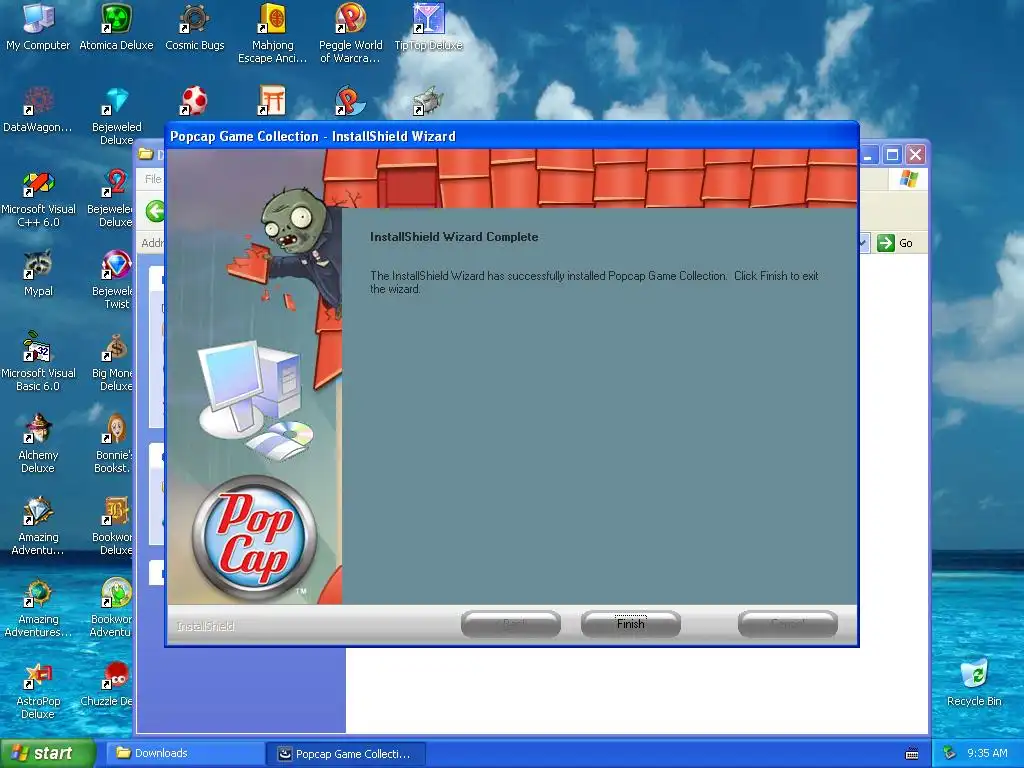Open the File menu in Downloads window
1024x768 pixels.
153,179
